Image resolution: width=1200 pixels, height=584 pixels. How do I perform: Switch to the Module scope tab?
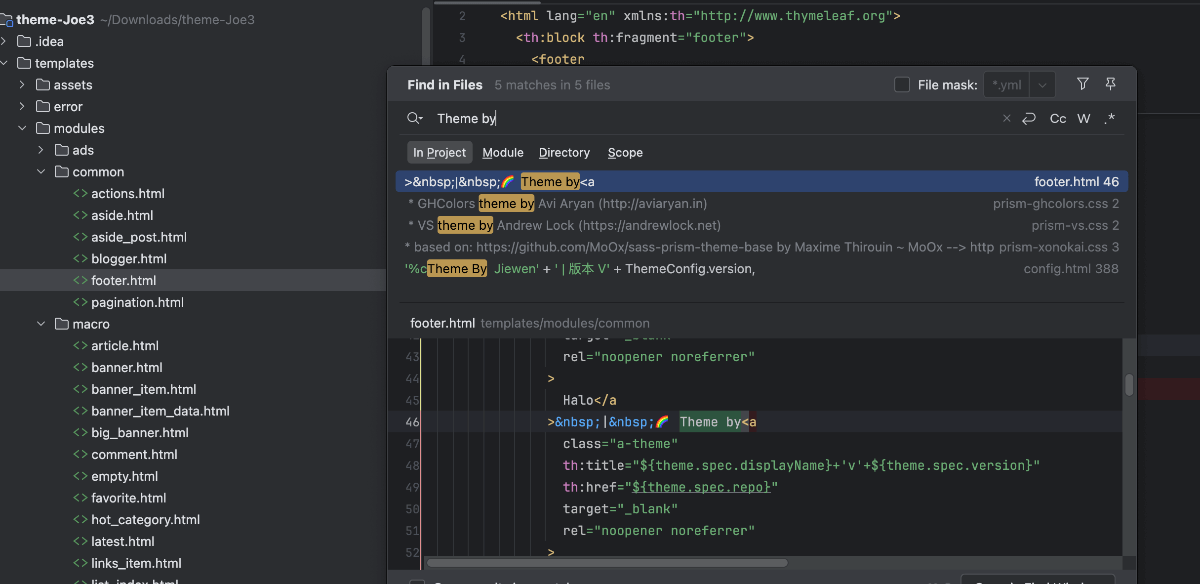(502, 153)
